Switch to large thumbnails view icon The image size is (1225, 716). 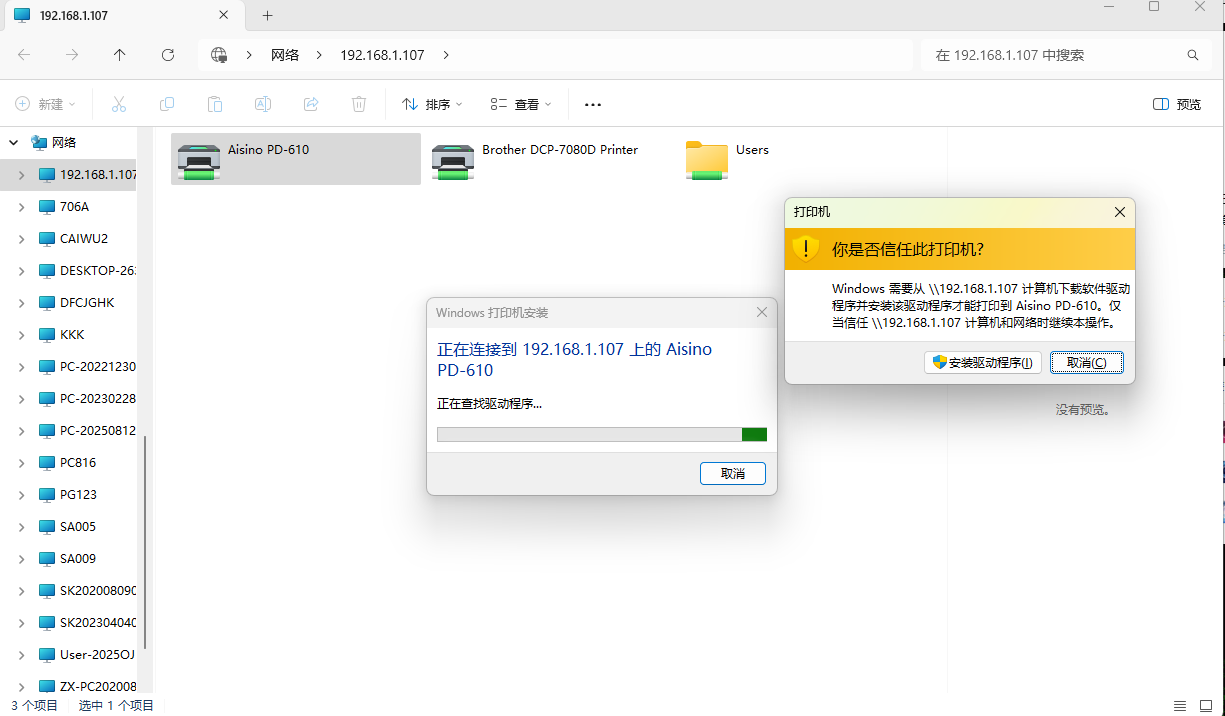(x=1205, y=705)
